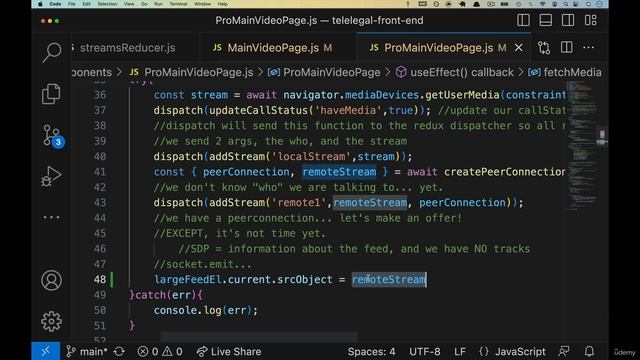Click remoteStream on line 48
Screen dimensions: 640x360
point(389,279)
